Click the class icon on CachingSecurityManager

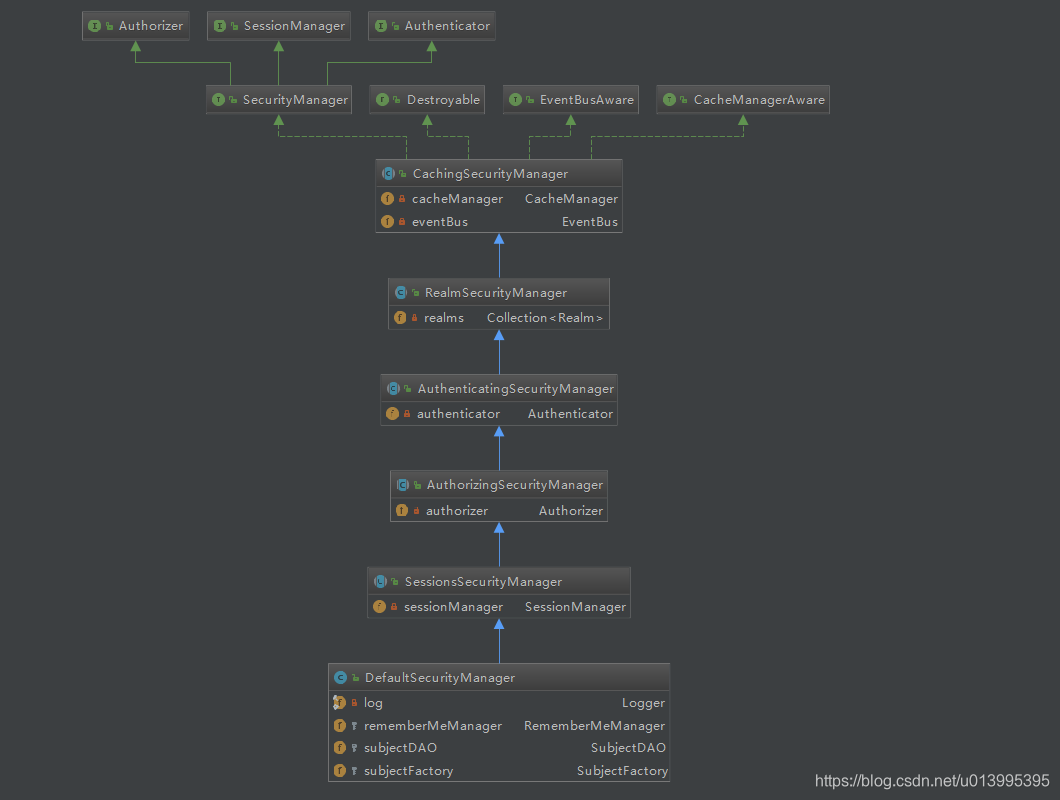388,173
